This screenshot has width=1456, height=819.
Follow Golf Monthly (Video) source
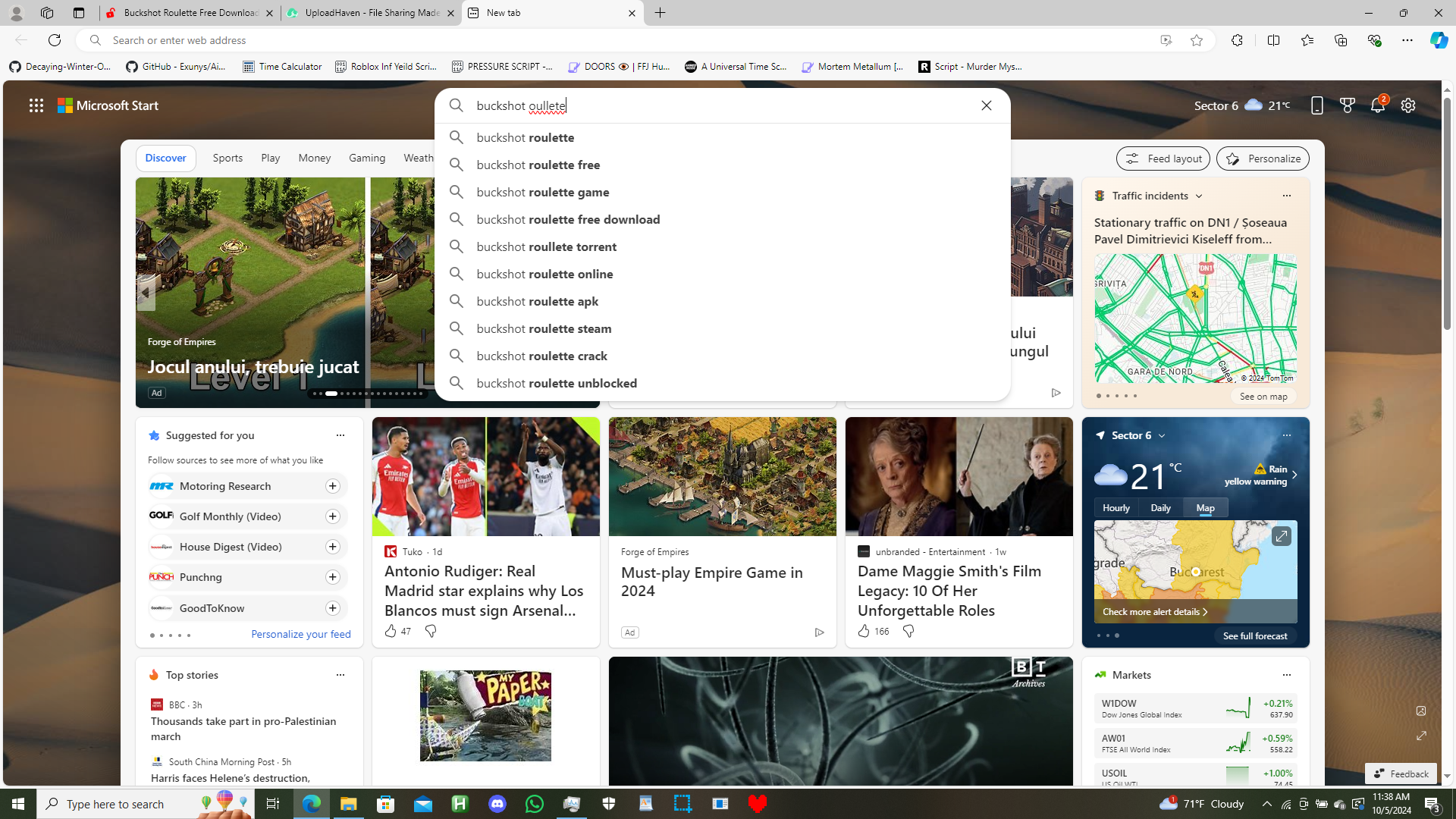[x=332, y=516]
